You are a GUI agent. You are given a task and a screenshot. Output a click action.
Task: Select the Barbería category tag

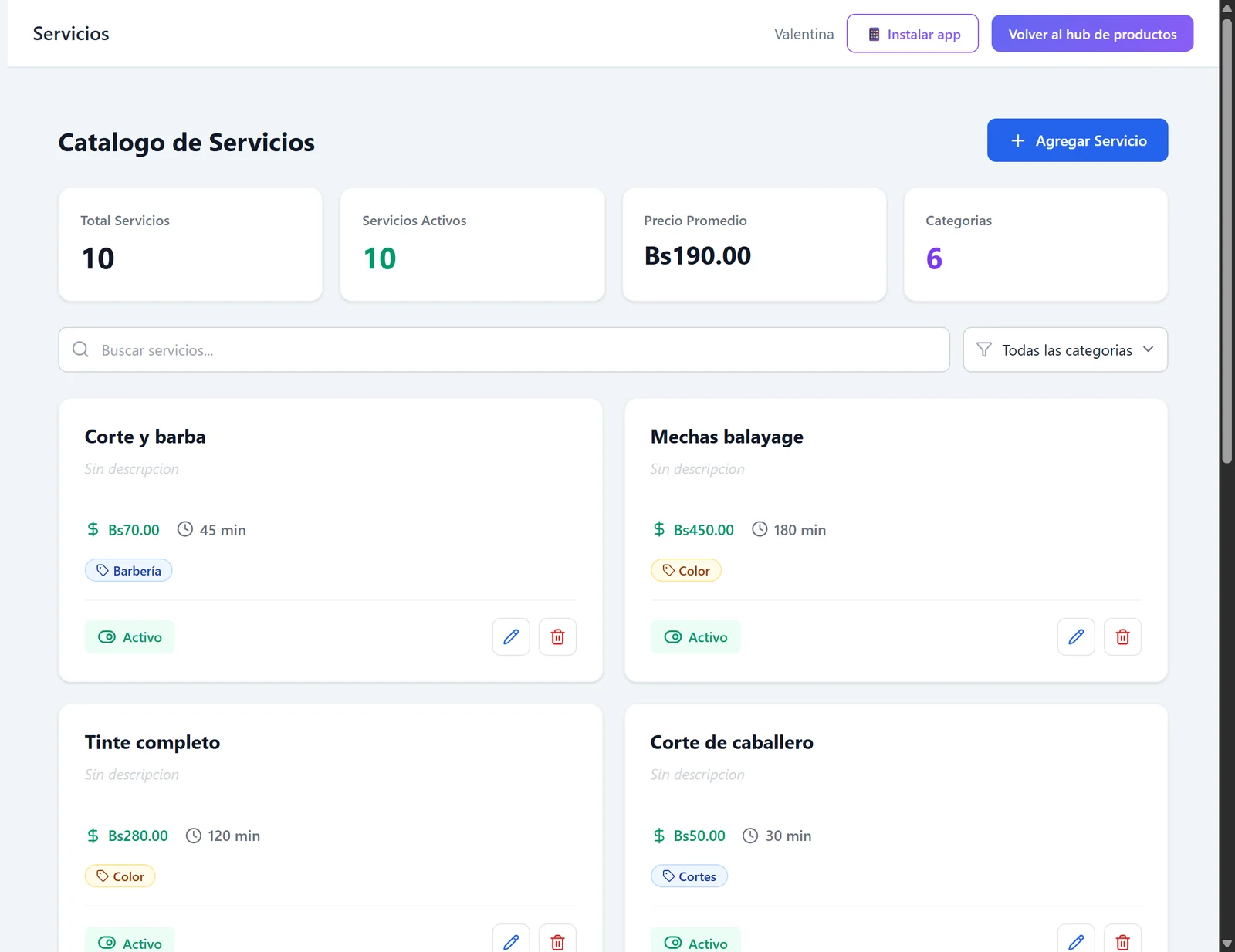point(128,571)
